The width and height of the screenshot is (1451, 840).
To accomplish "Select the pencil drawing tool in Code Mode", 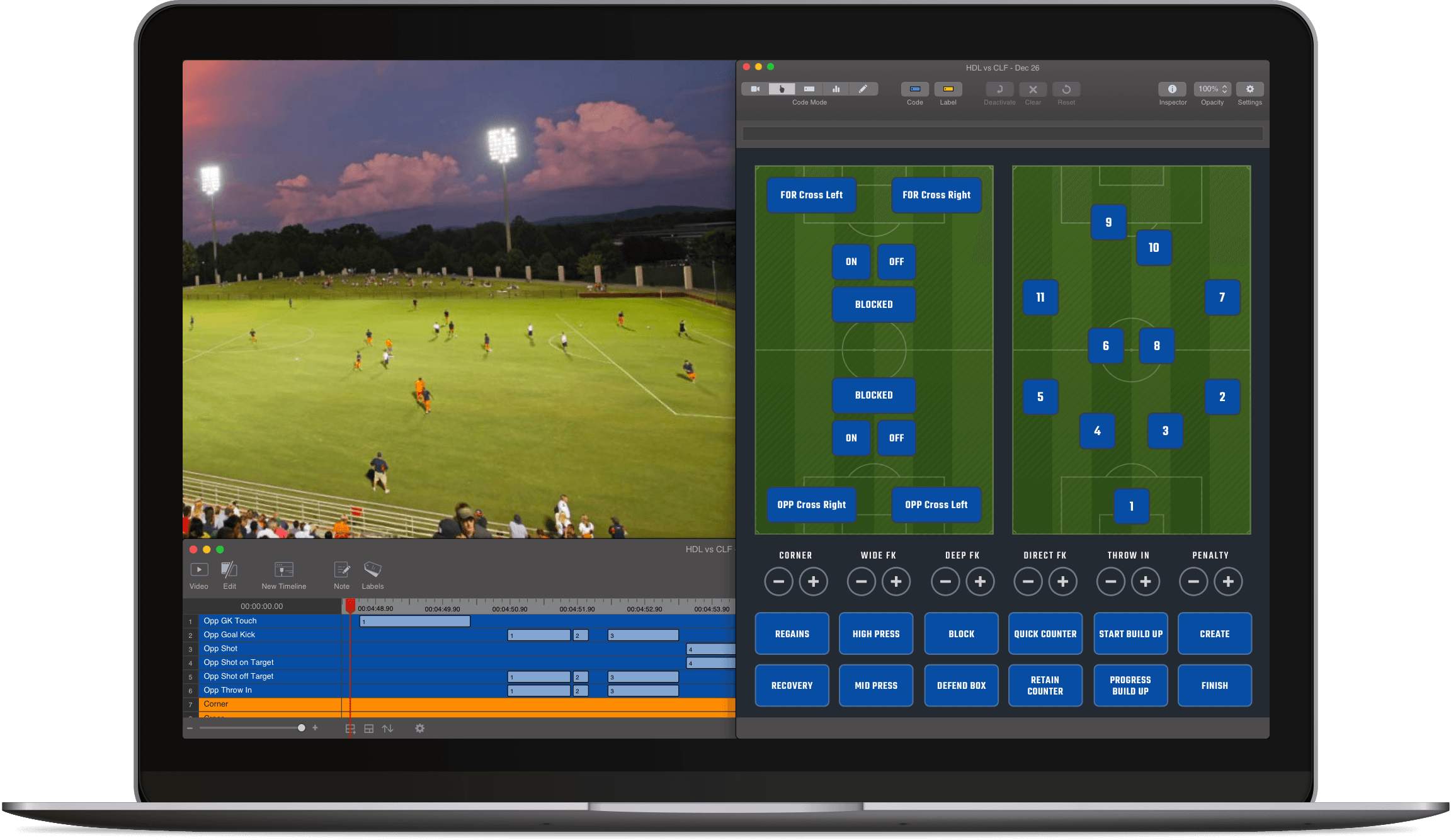I will 864,89.
